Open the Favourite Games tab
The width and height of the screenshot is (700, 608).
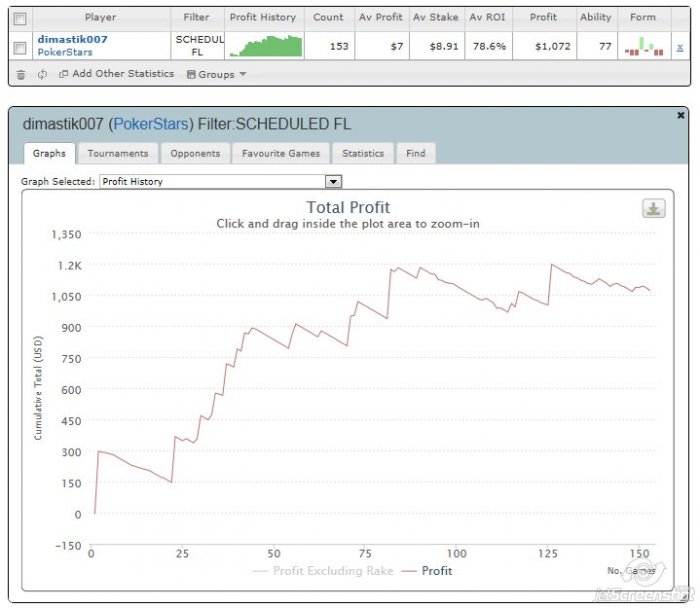[281, 154]
